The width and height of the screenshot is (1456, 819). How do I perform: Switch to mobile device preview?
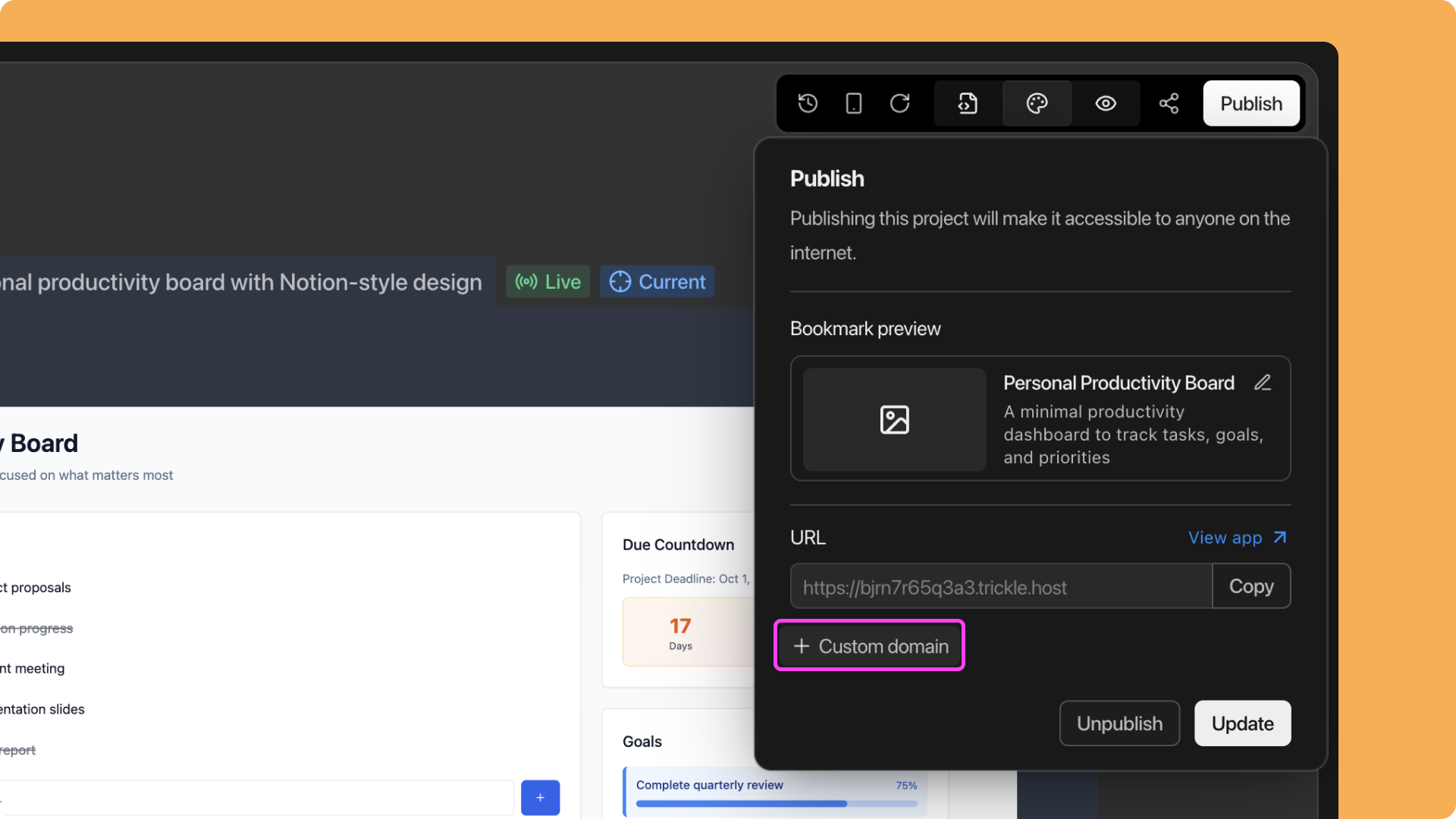coord(853,103)
